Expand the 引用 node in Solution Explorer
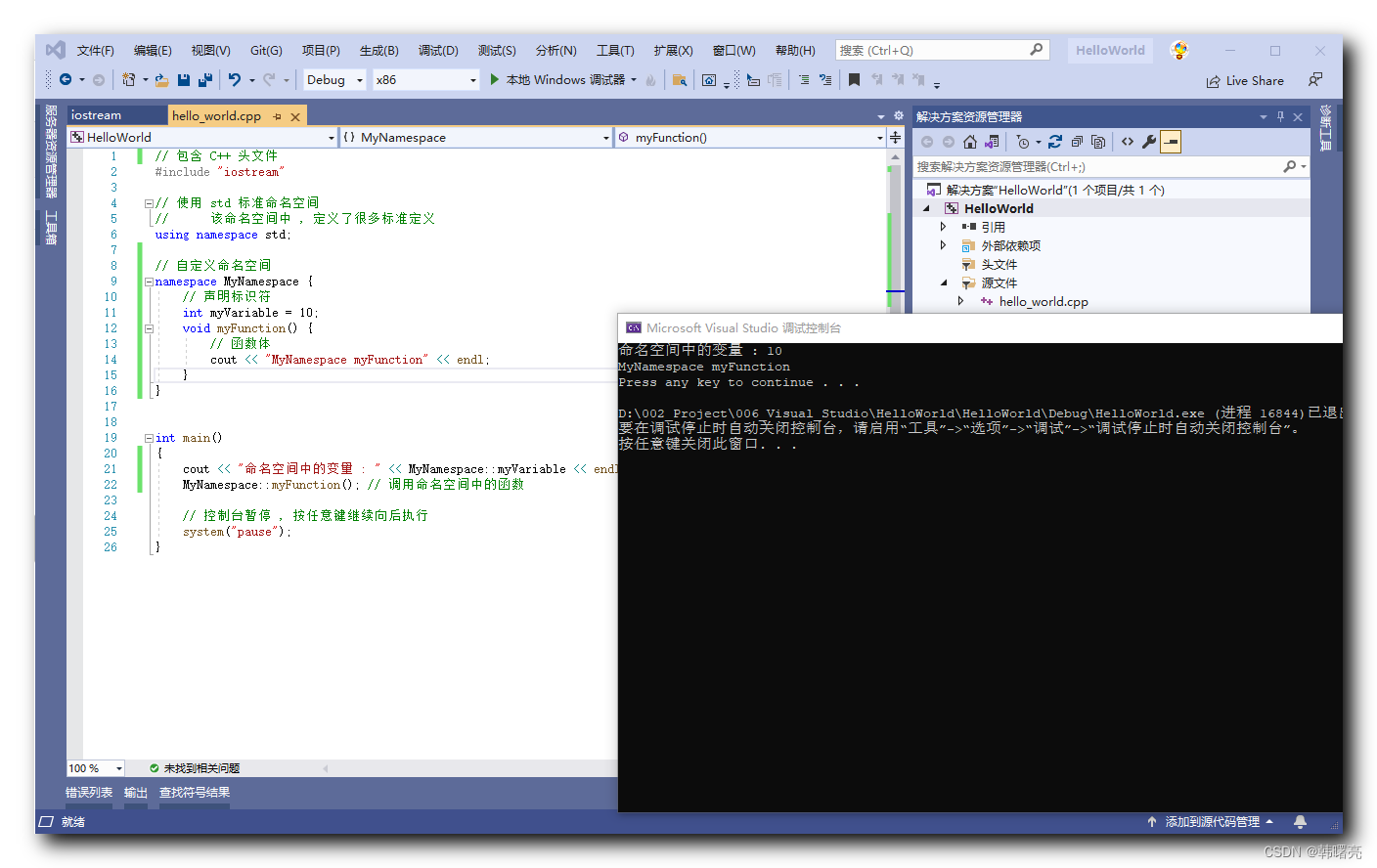Viewport: 1377px width, 868px height. point(943,227)
